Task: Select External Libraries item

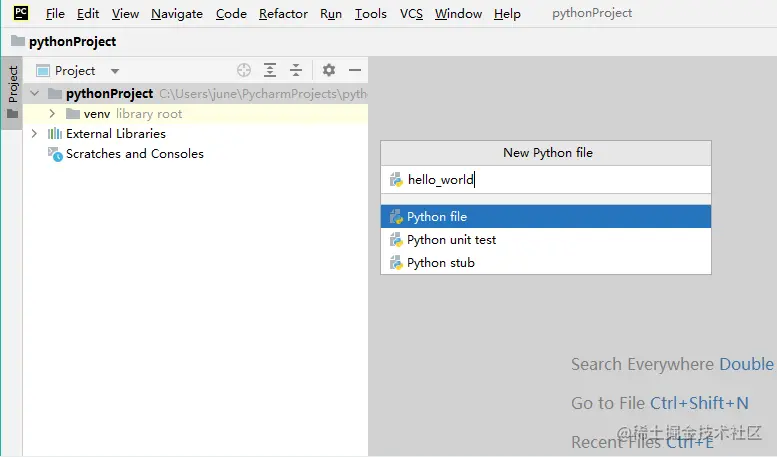Action: coord(115,134)
